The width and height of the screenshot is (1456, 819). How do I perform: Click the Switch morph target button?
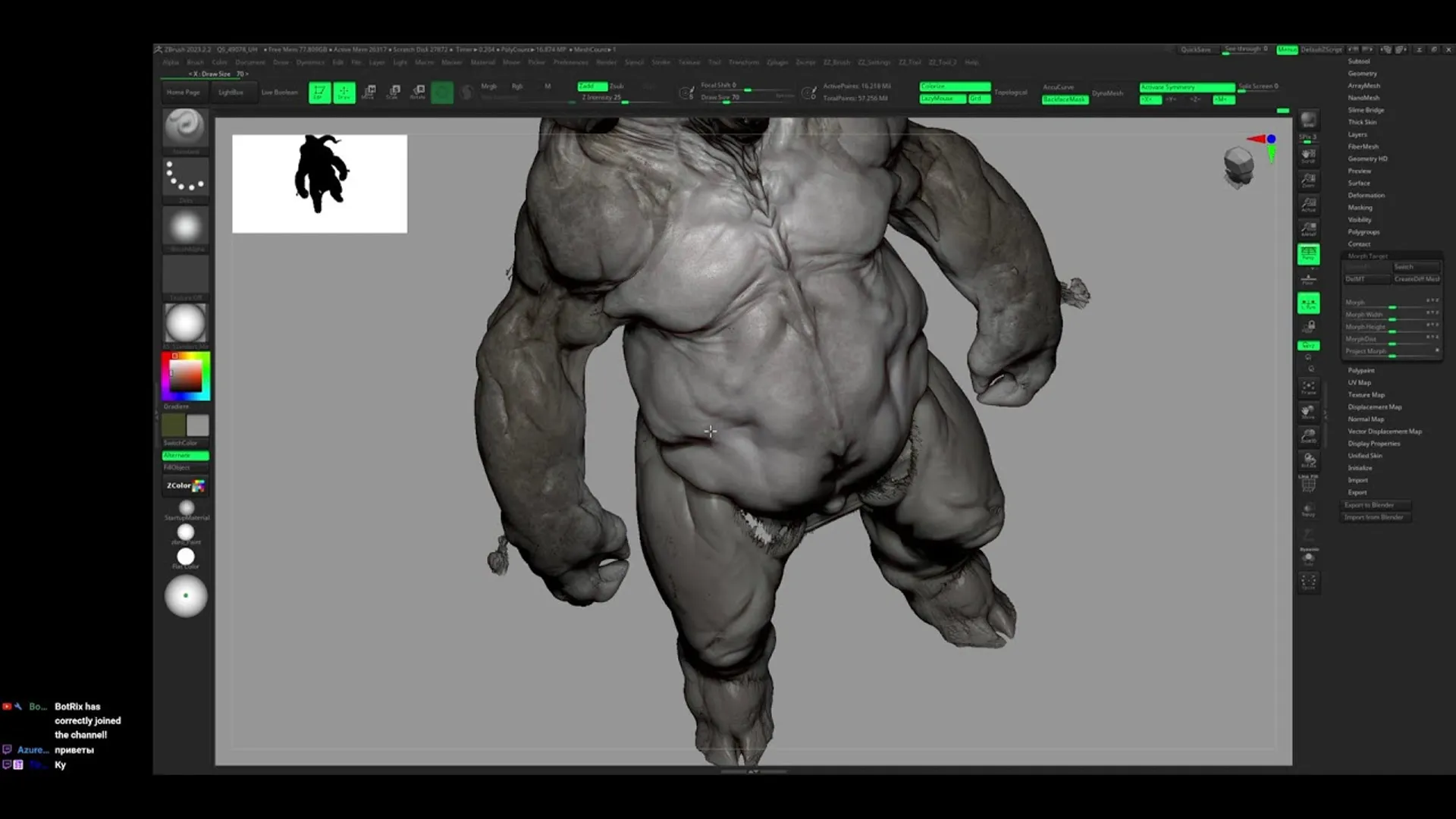1417,267
